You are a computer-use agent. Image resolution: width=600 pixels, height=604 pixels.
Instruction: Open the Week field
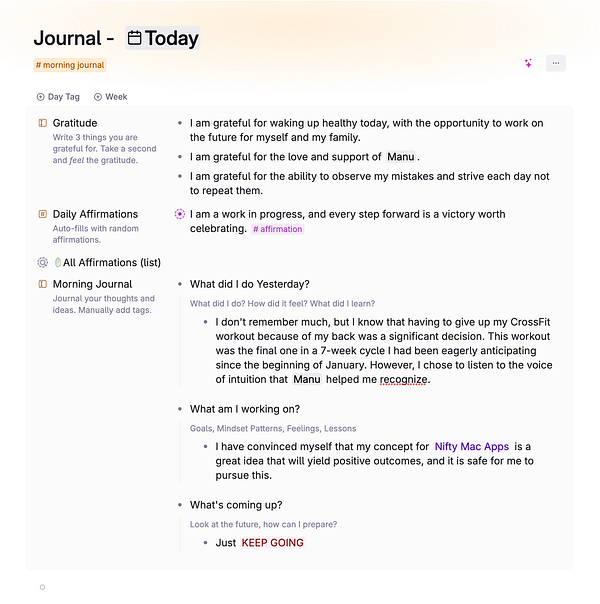[x=111, y=97]
